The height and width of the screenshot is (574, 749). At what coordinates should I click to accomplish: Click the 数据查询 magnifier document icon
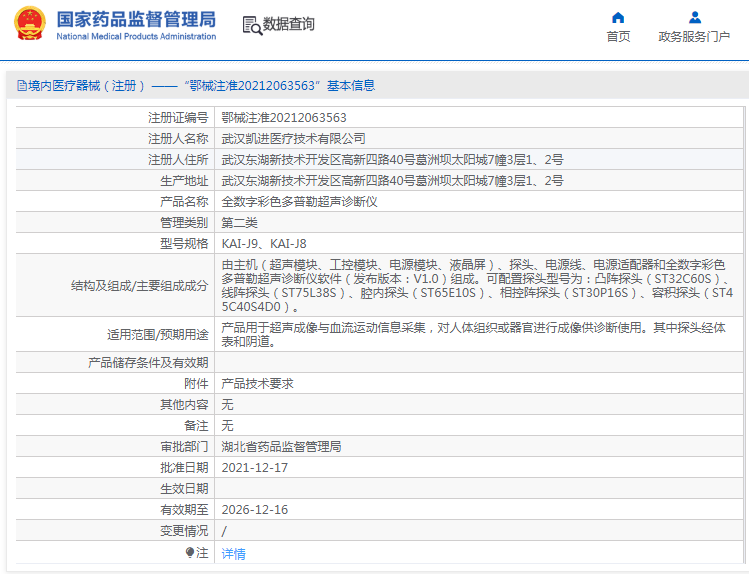coord(252,24)
